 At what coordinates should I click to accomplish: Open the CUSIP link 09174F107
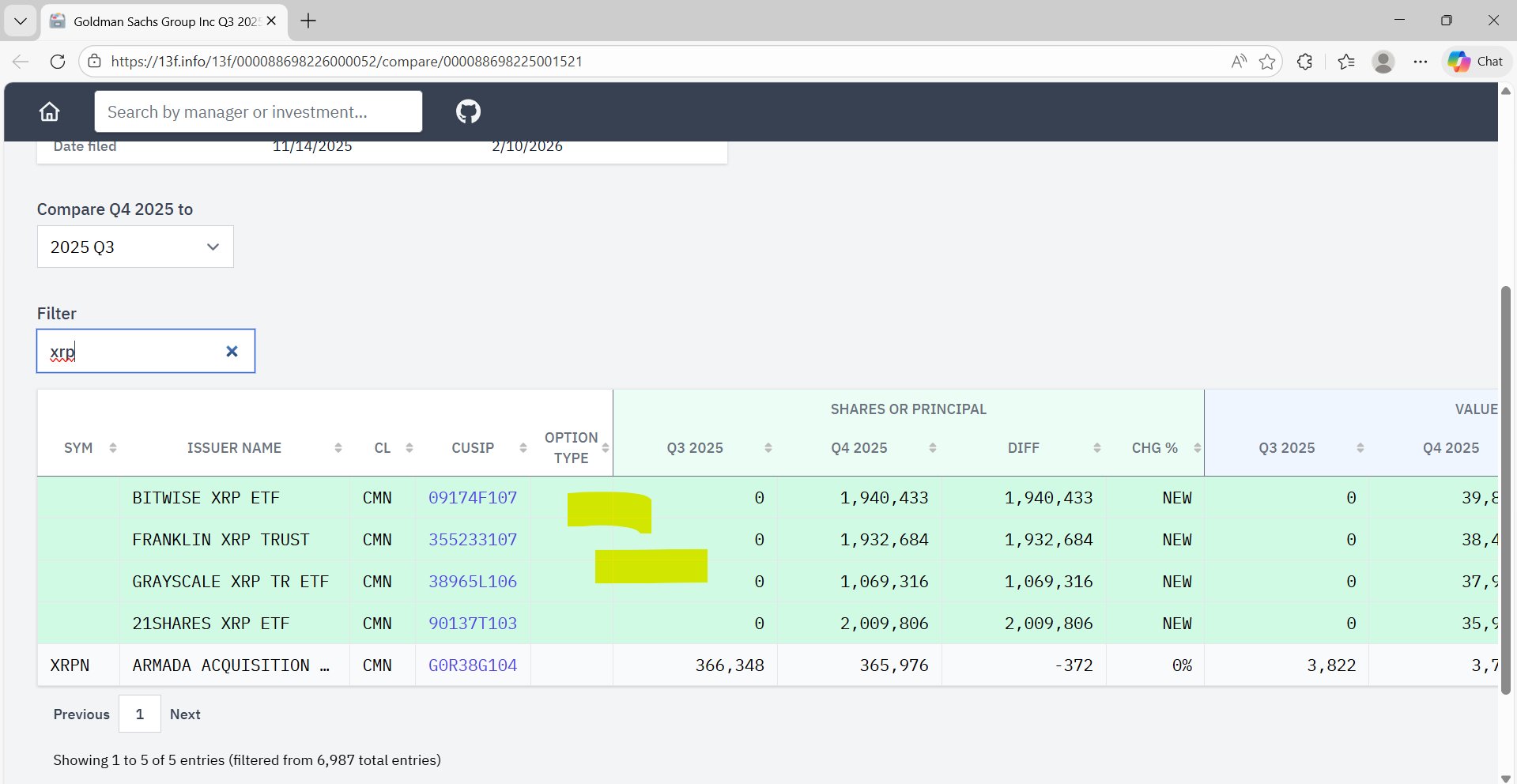(x=472, y=498)
